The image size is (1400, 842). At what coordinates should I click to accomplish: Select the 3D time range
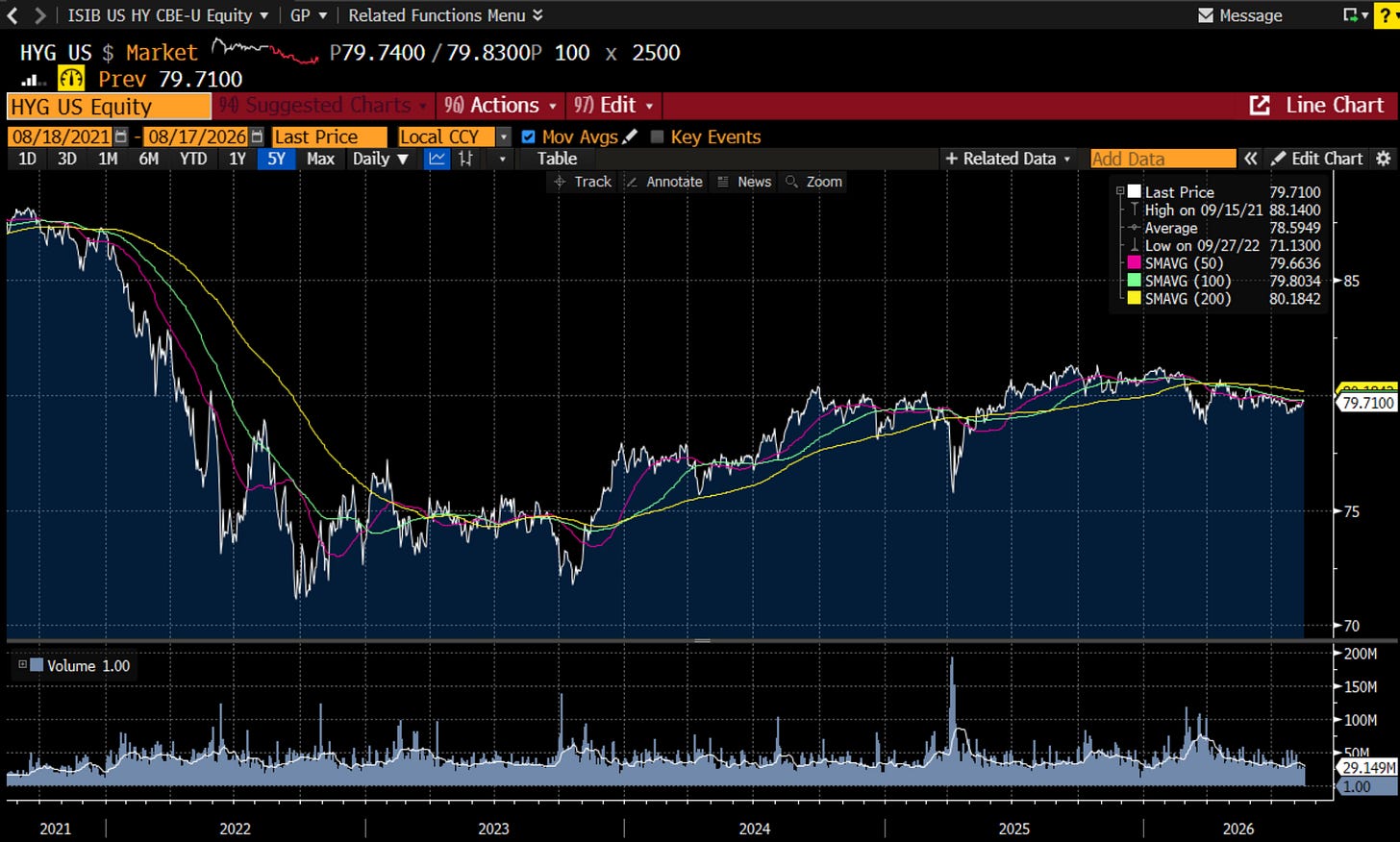[x=67, y=159]
